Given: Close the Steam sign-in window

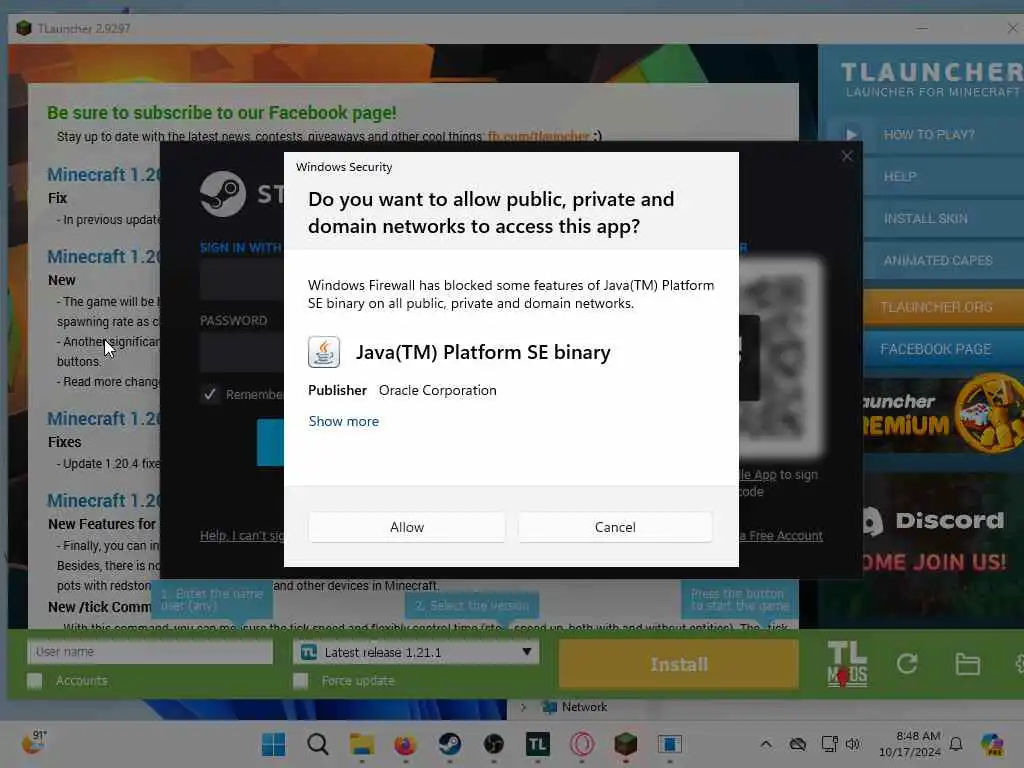Looking at the screenshot, I should pos(847,156).
